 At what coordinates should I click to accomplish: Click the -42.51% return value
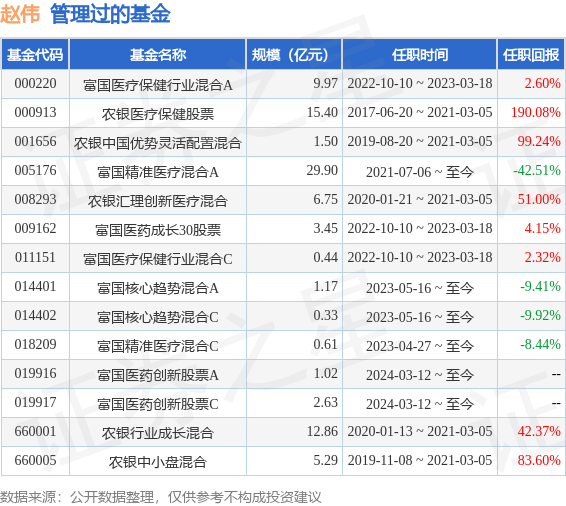point(537,170)
